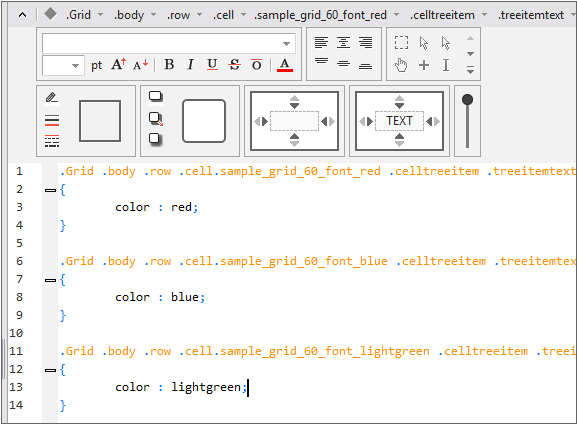Image resolution: width=577 pixels, height=424 pixels.
Task: Open the .Grid selector breadcrumb menu
Action: point(100,15)
